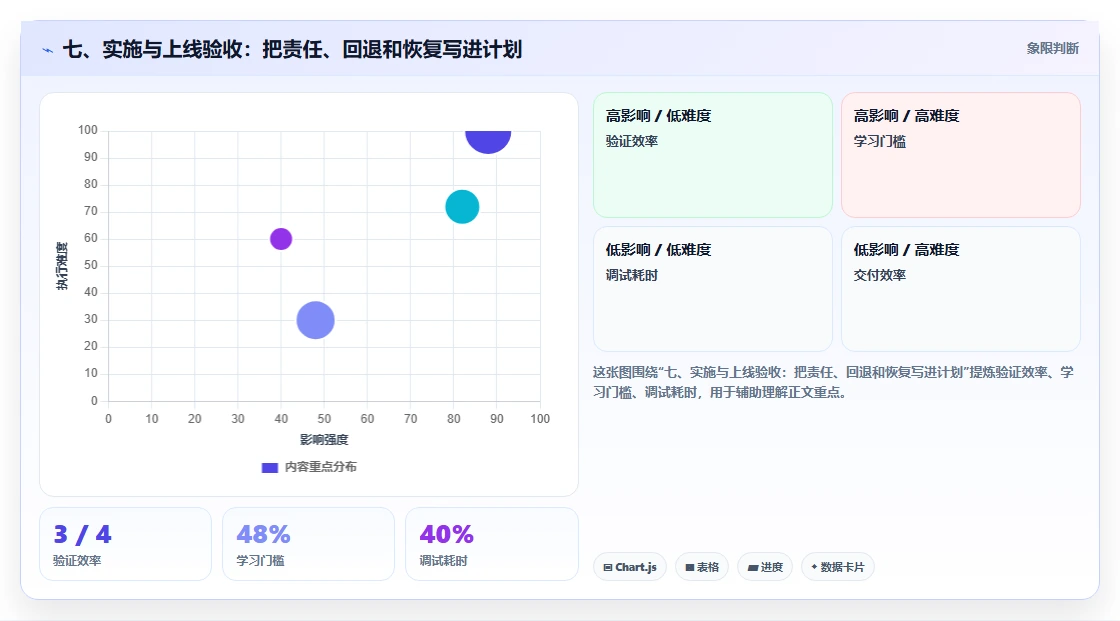Open the 低影响 / 高难度 quadrant card
The width and height of the screenshot is (1120, 621).
[961, 289]
